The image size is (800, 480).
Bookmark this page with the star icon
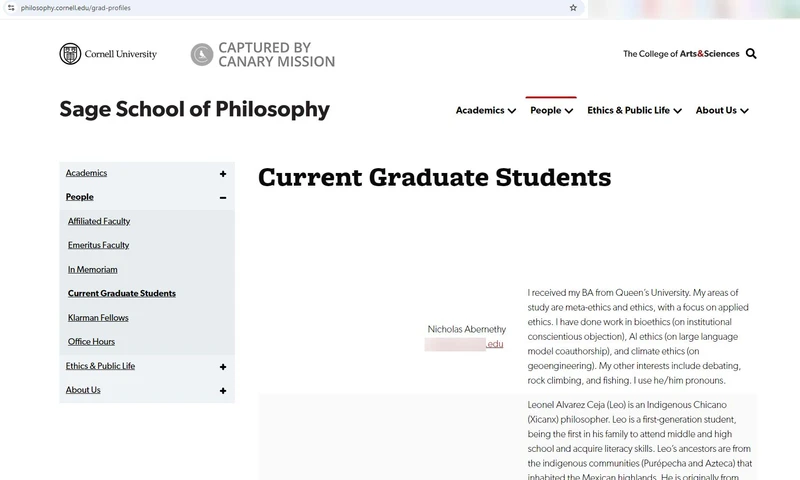(573, 8)
